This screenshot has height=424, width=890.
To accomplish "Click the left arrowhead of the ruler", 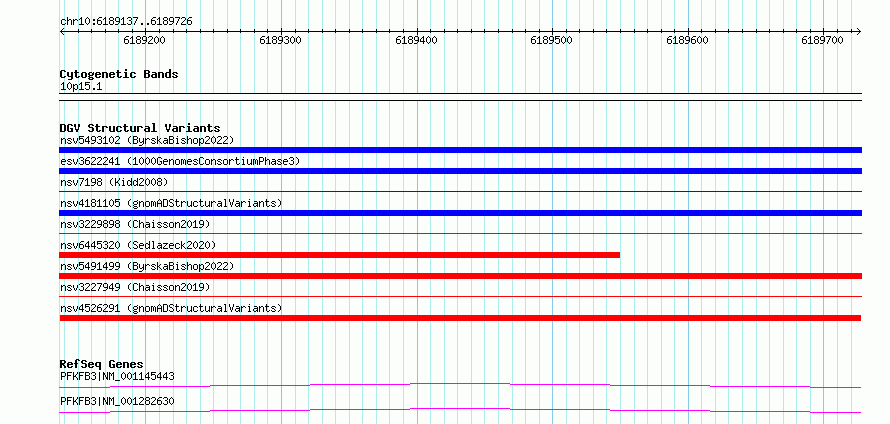I will tap(62, 32).
